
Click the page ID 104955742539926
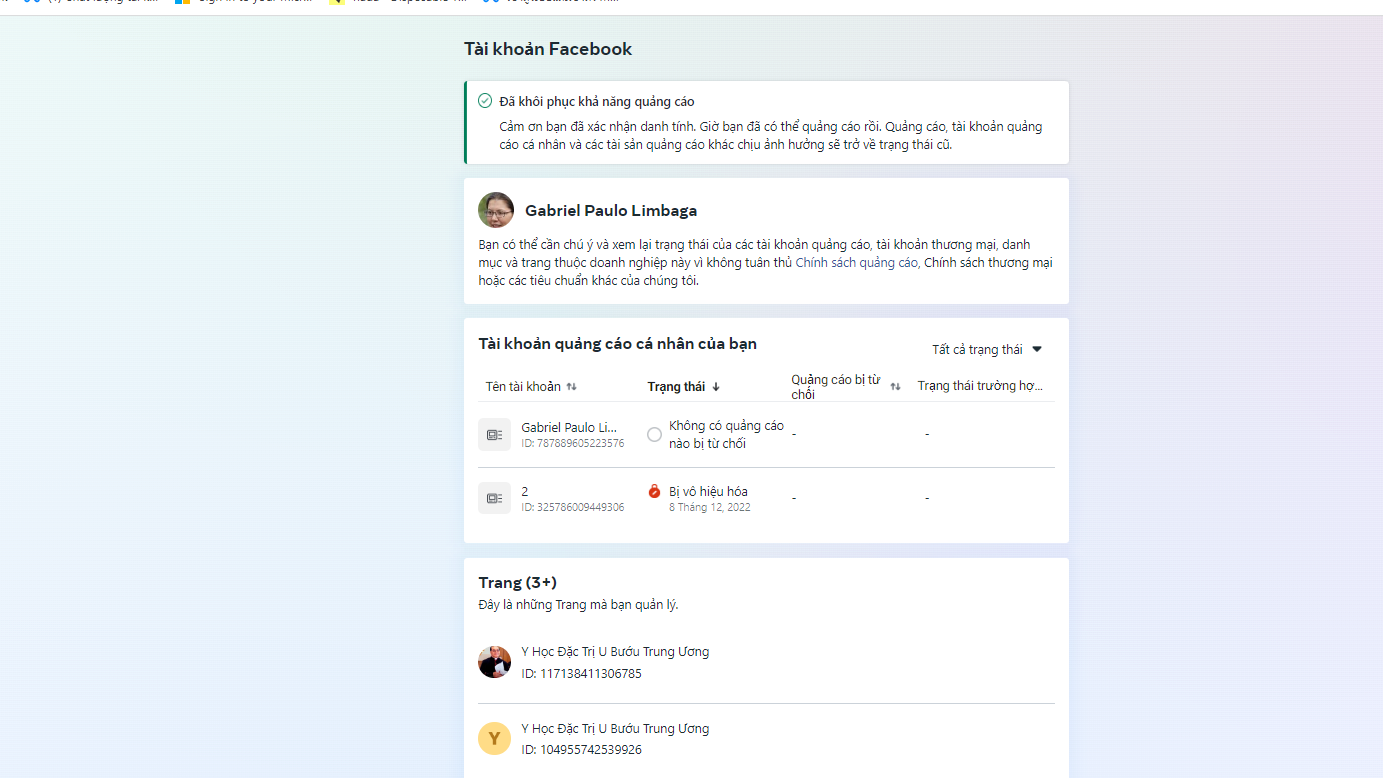coord(581,750)
